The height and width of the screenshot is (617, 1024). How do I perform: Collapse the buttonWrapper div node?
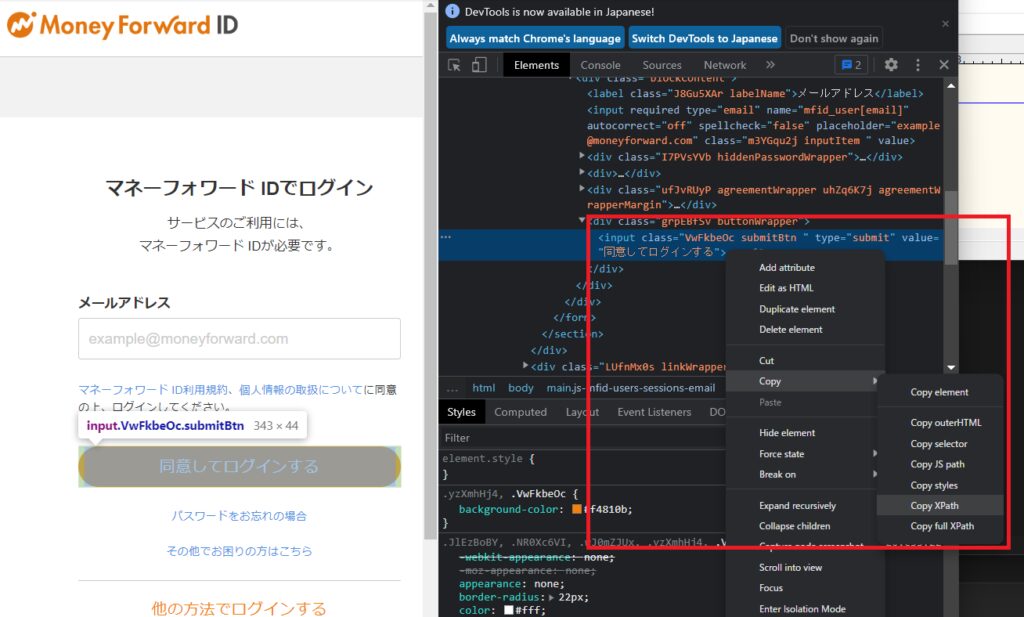click(581, 221)
